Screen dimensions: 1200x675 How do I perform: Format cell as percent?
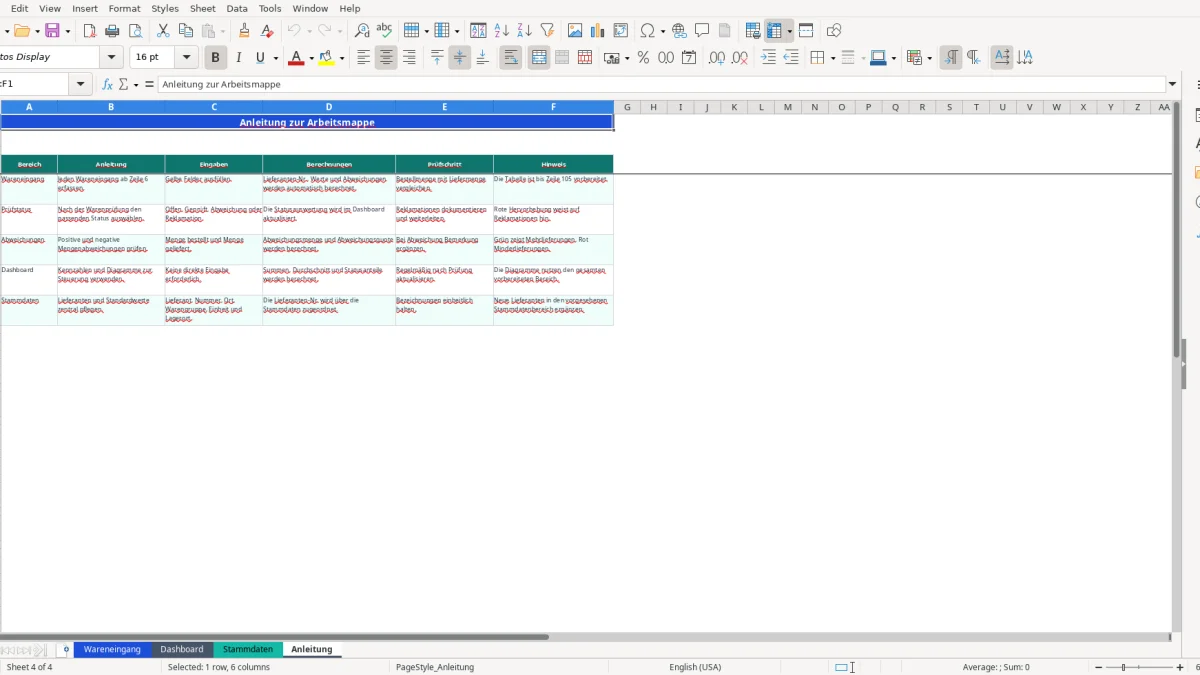(643, 58)
